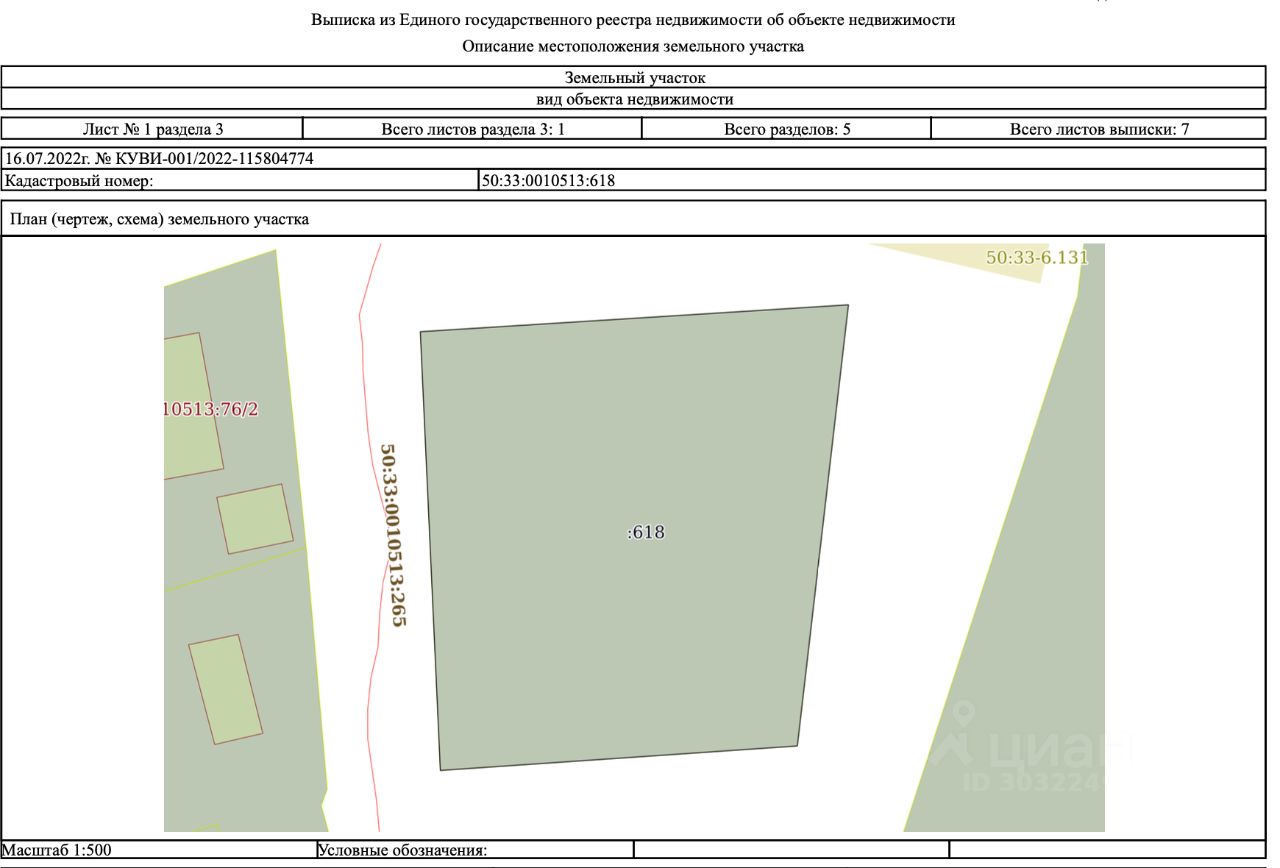Viewport: 1280px width, 868px height.
Task: Click the date and request number 'КУВИ-001/2022-115804774' line
Action: (x=634, y=158)
